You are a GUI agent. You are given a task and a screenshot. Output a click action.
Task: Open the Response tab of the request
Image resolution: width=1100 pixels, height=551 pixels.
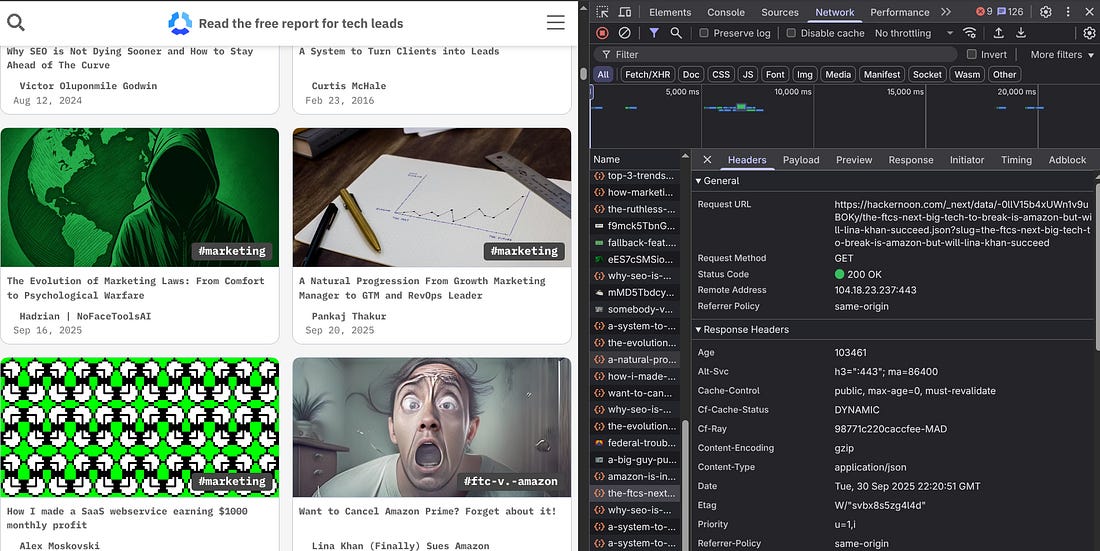(911, 160)
